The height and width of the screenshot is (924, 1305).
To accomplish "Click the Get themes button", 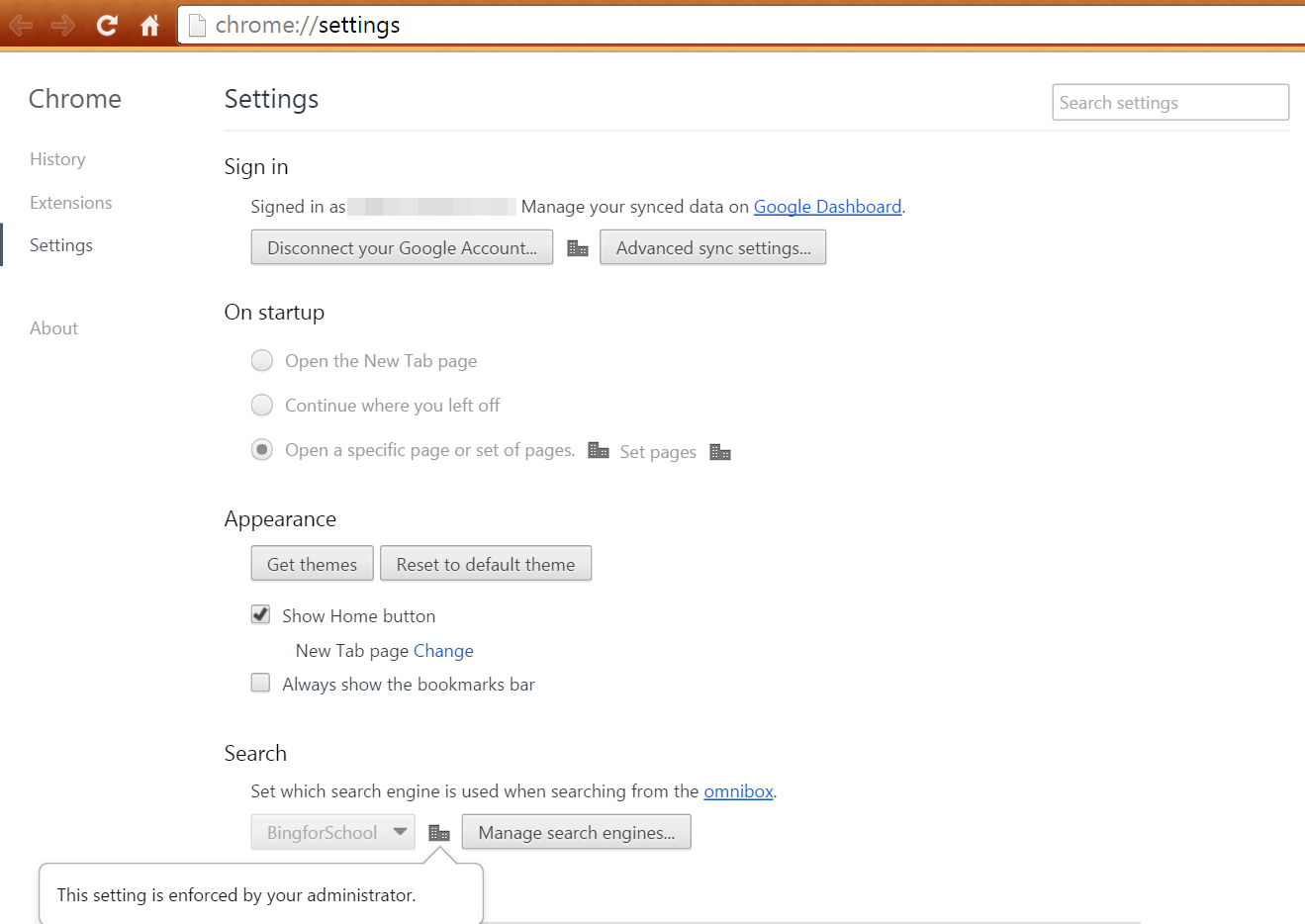I will [x=312, y=564].
